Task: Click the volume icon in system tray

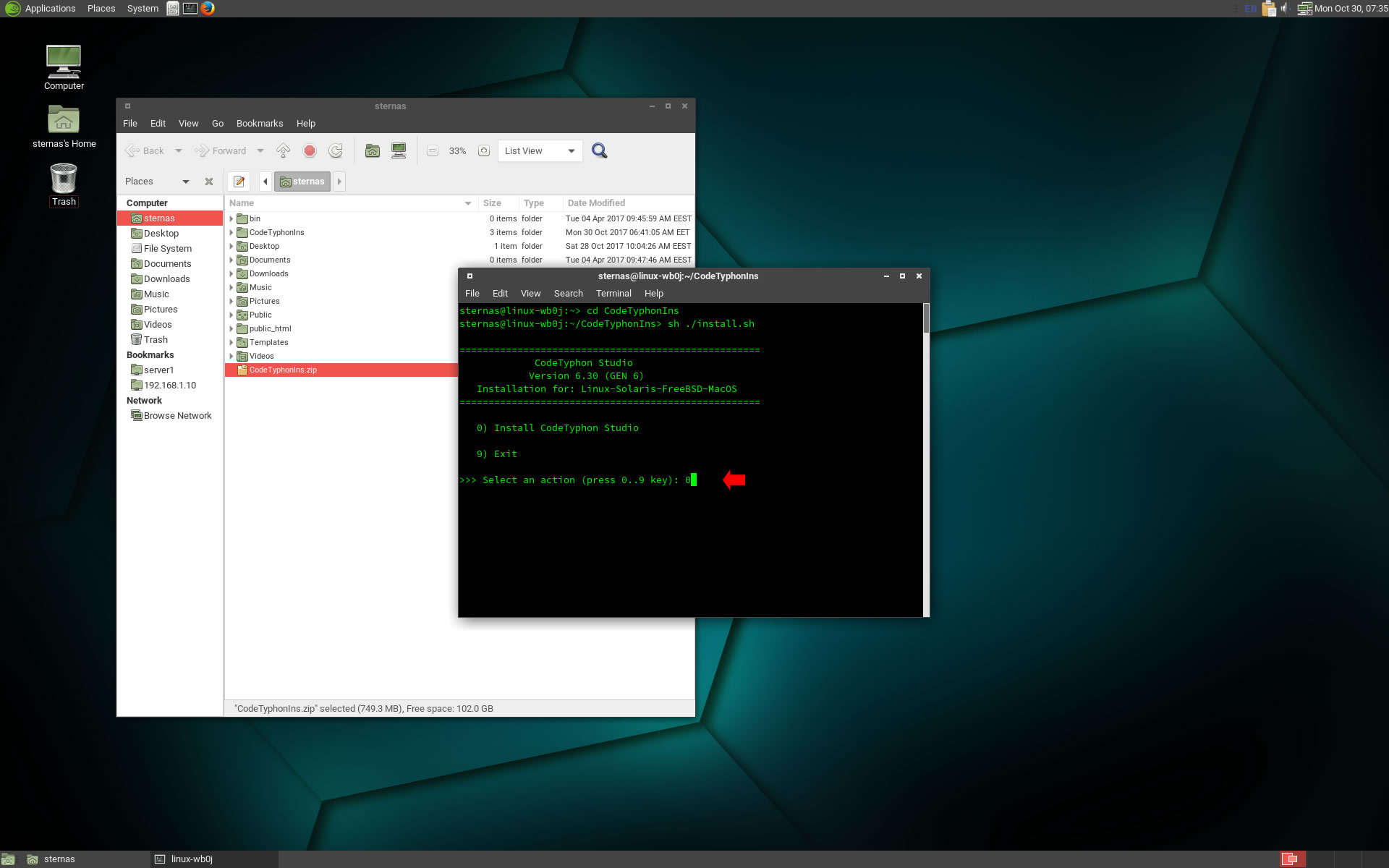Action: (1286, 9)
